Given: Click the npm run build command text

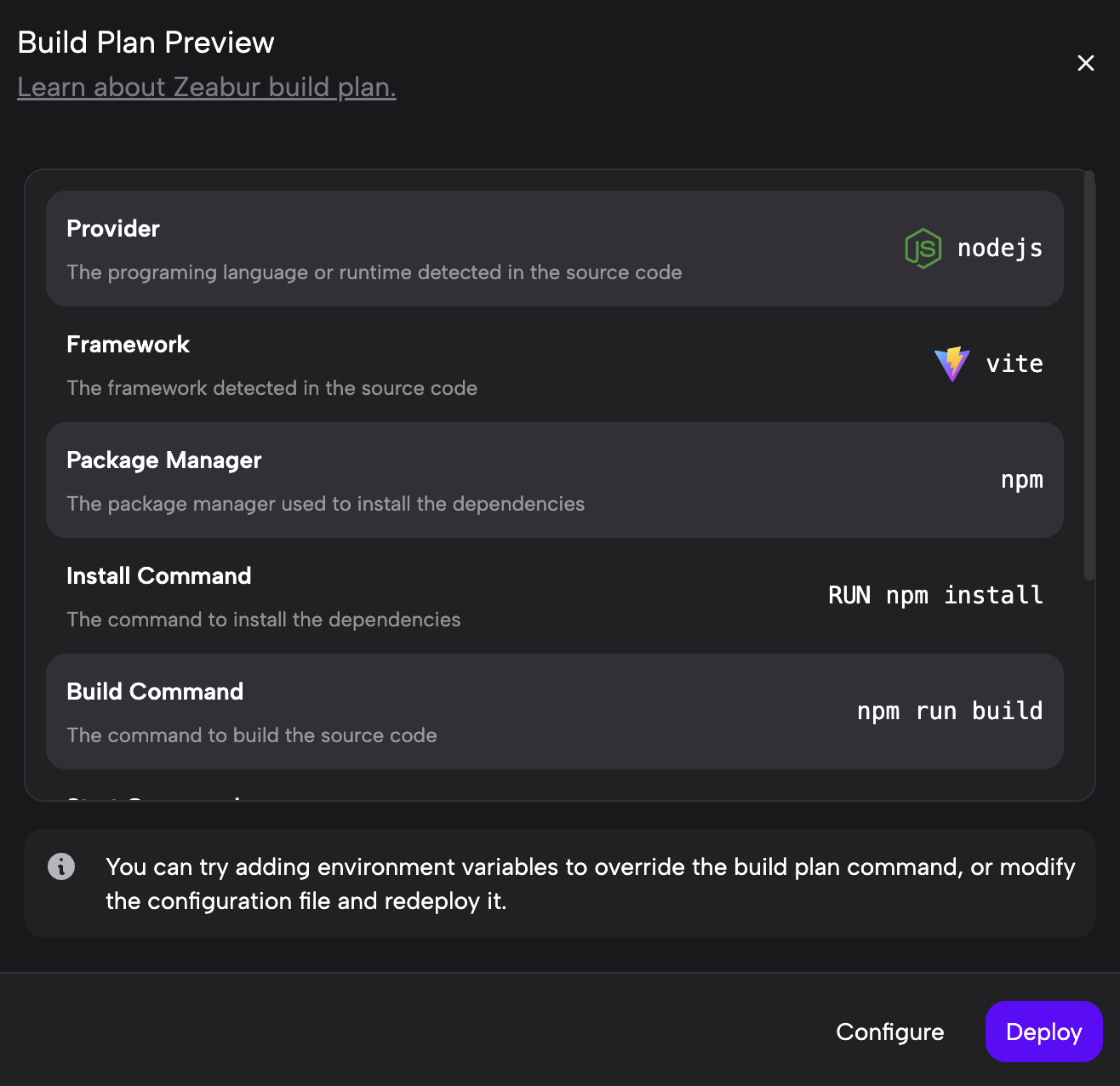Looking at the screenshot, I should click(x=950, y=712).
